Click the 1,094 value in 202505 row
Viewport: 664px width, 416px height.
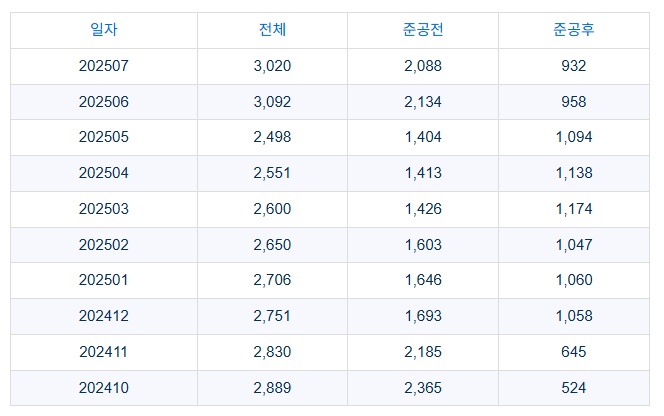(574, 137)
